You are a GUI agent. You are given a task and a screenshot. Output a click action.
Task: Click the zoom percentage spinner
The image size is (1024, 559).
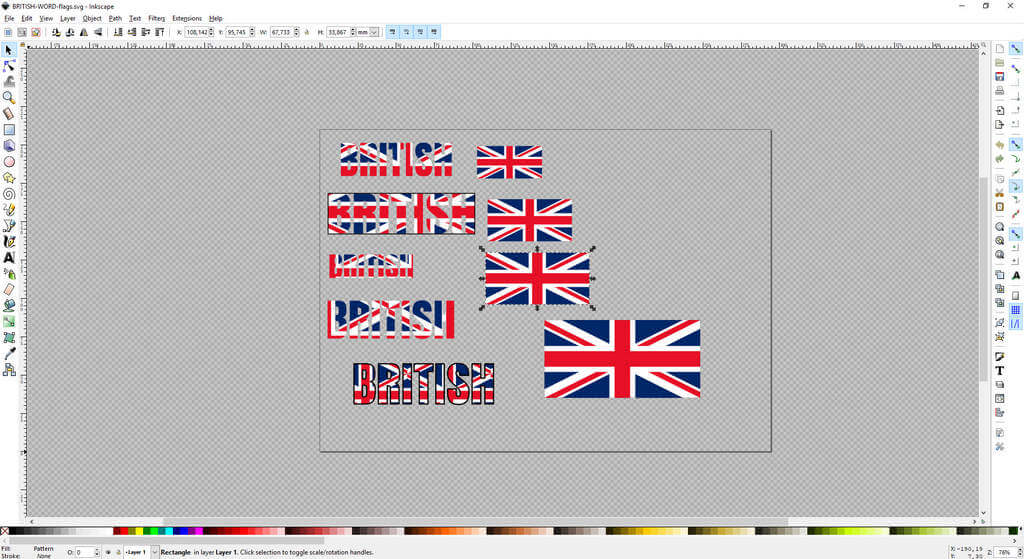pyautogui.click(x=1019, y=552)
